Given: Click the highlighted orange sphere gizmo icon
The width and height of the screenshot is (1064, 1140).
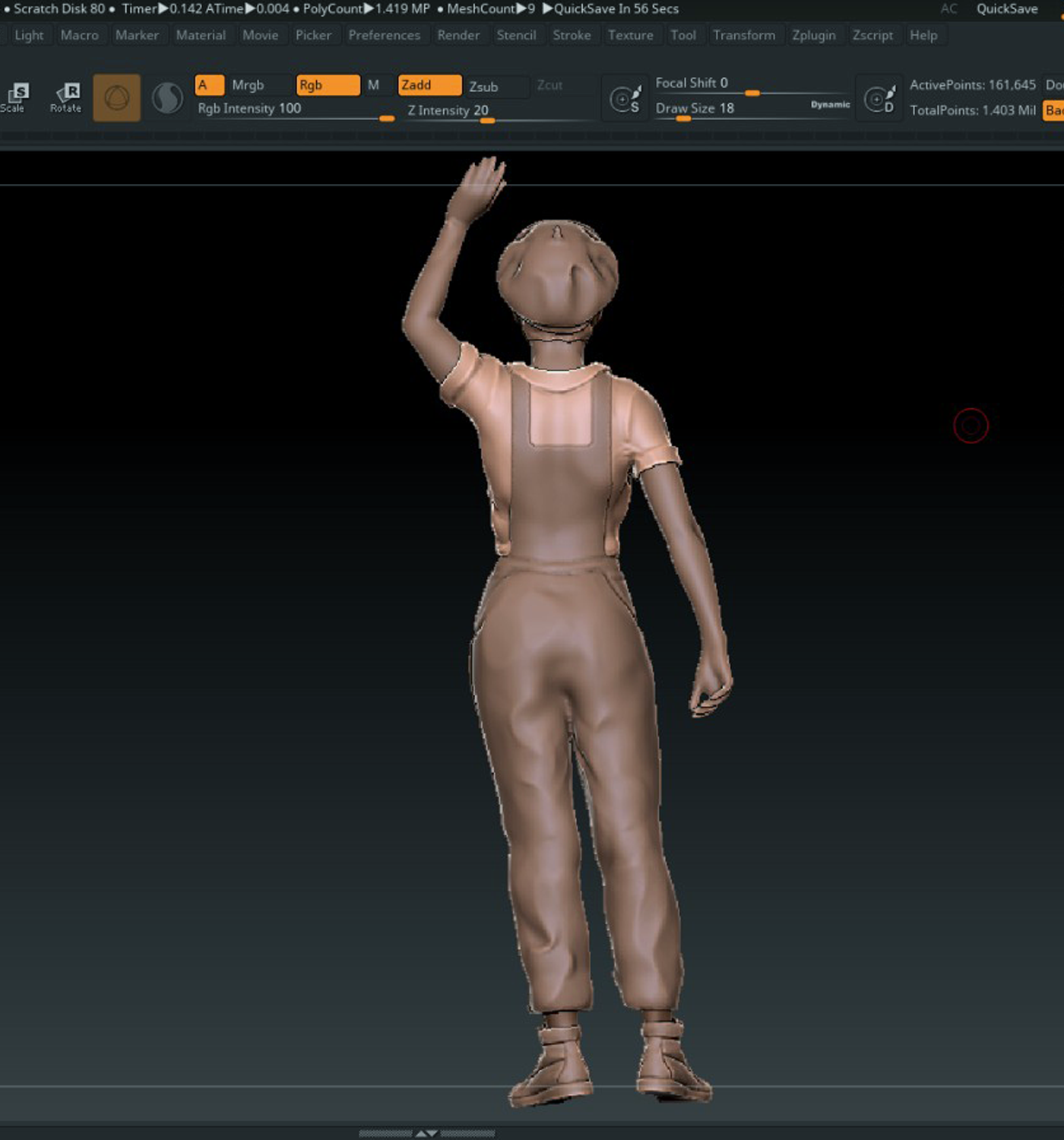Looking at the screenshot, I should tap(117, 98).
